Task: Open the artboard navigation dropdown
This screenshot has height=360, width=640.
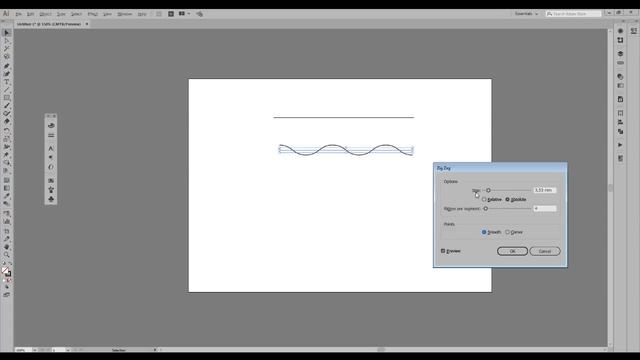Action: [68, 350]
